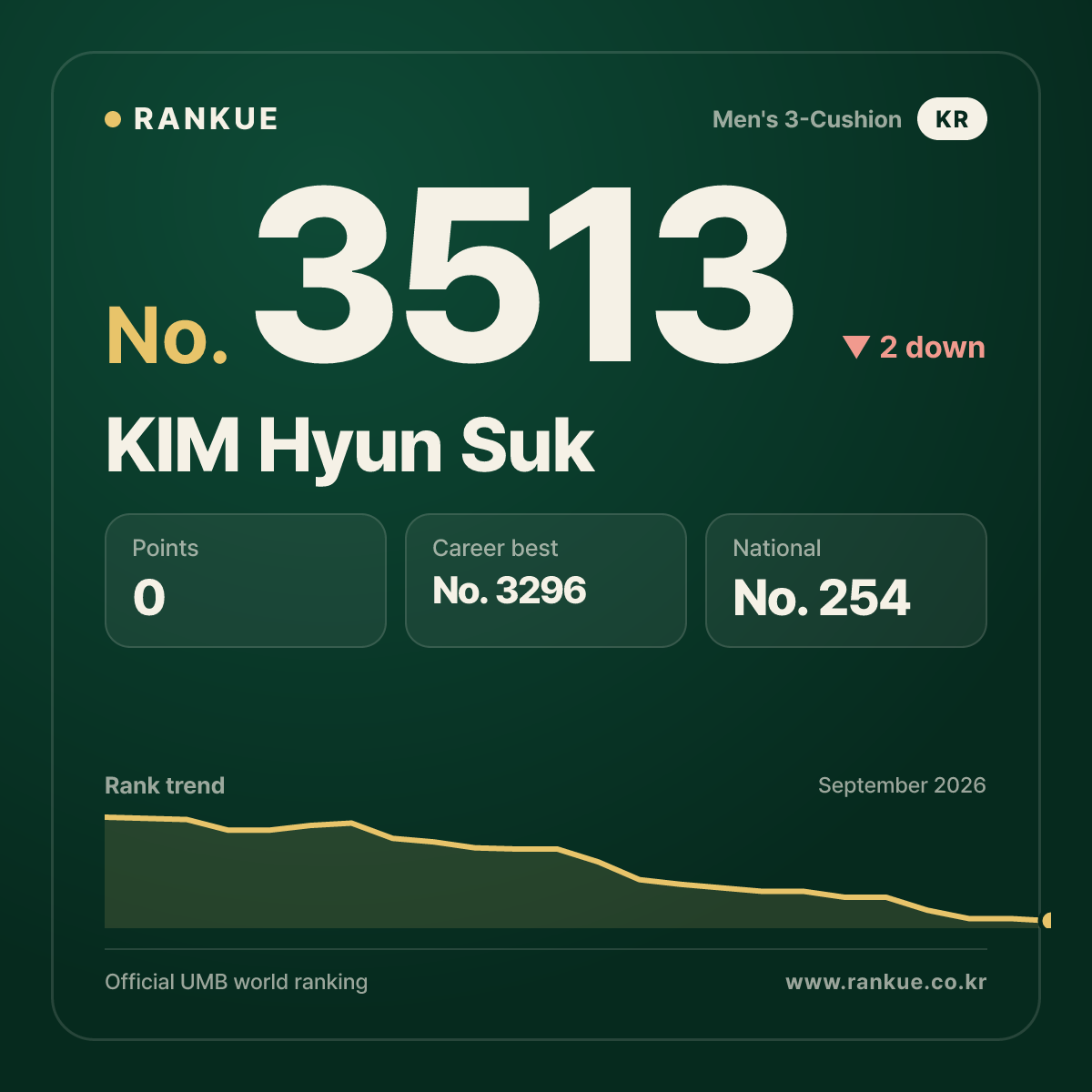
Task: Click the red down-triangle rank change icon
Action: point(856,347)
